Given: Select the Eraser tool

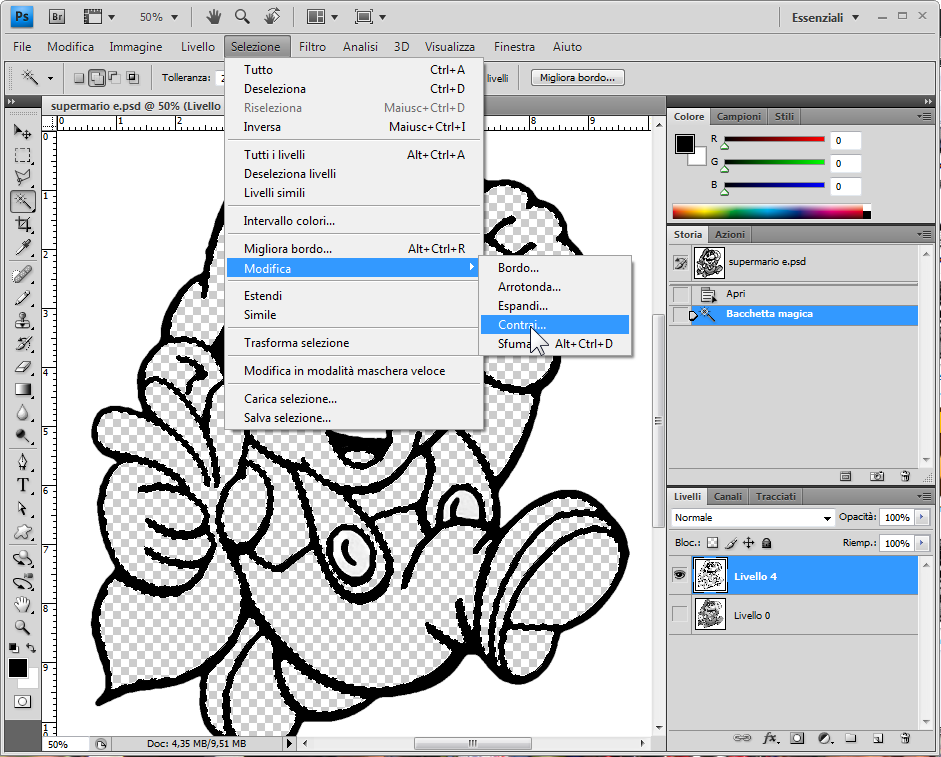Looking at the screenshot, I should (x=22, y=366).
